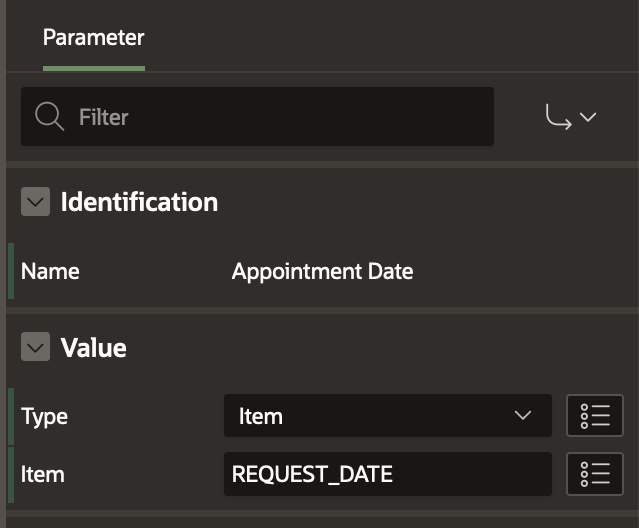Select the Item property label
639x528 pixels.
tap(42, 474)
